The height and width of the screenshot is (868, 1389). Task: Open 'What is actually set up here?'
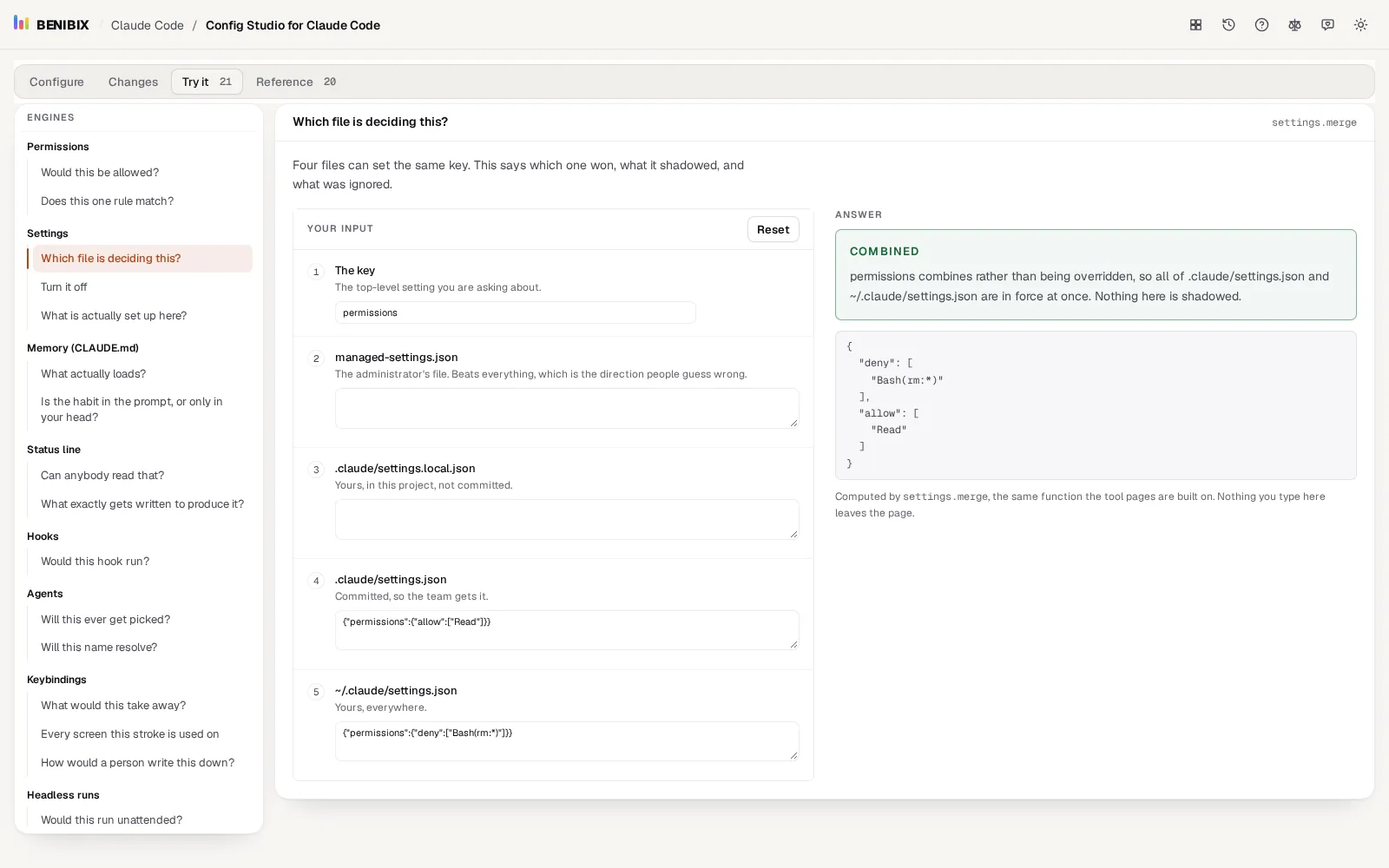coord(142,316)
